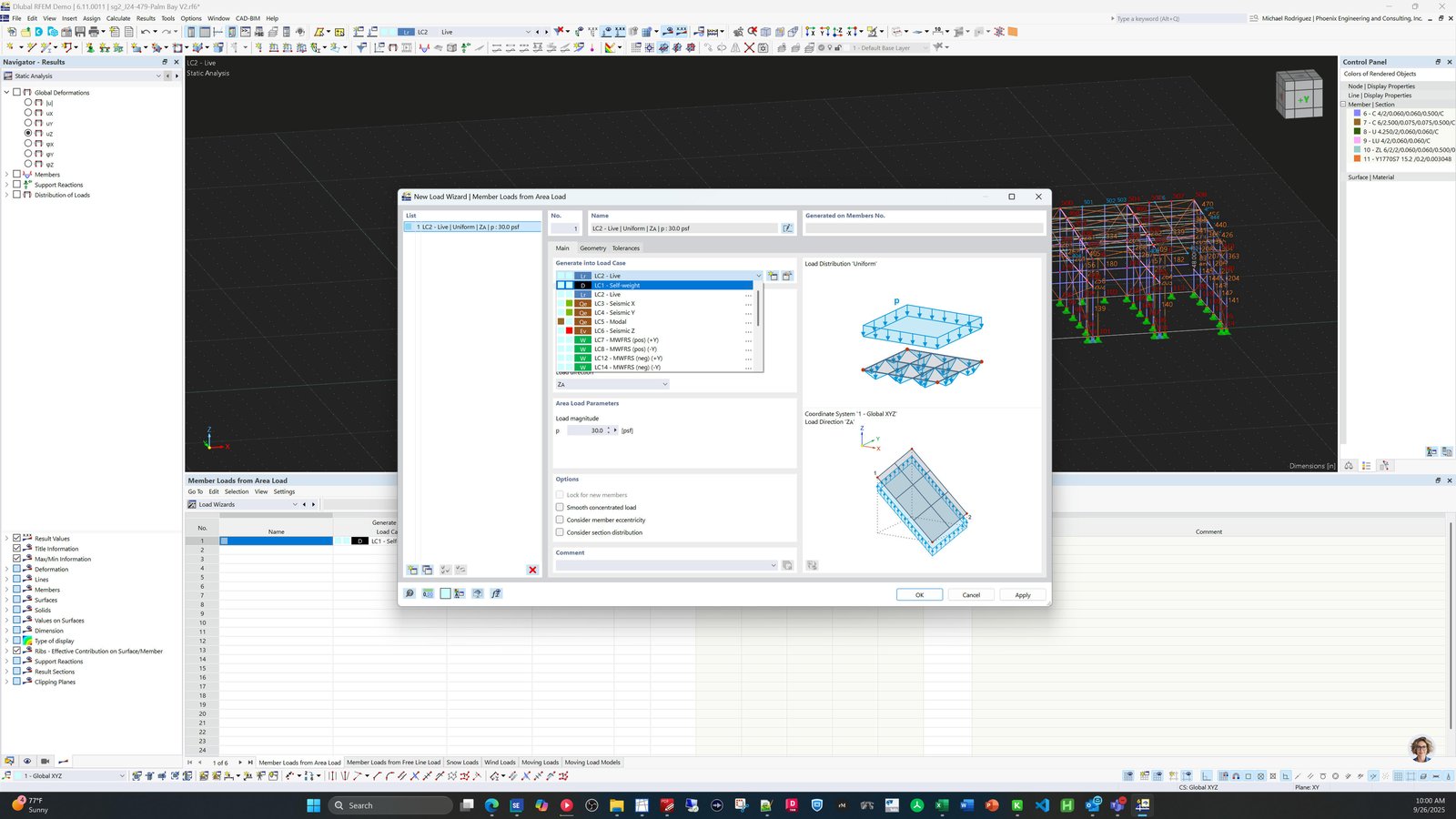Click the units and decimals icon in dialog

[x=428, y=593]
